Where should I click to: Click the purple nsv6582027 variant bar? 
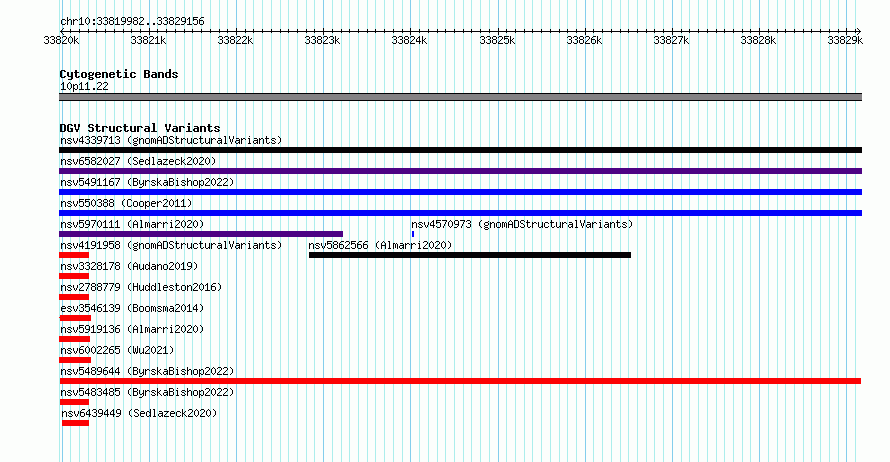[x=460, y=171]
